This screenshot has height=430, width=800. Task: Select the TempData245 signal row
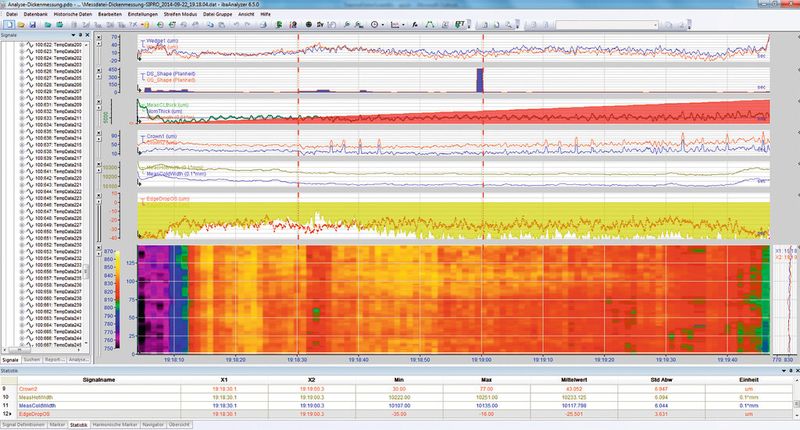tap(59, 344)
